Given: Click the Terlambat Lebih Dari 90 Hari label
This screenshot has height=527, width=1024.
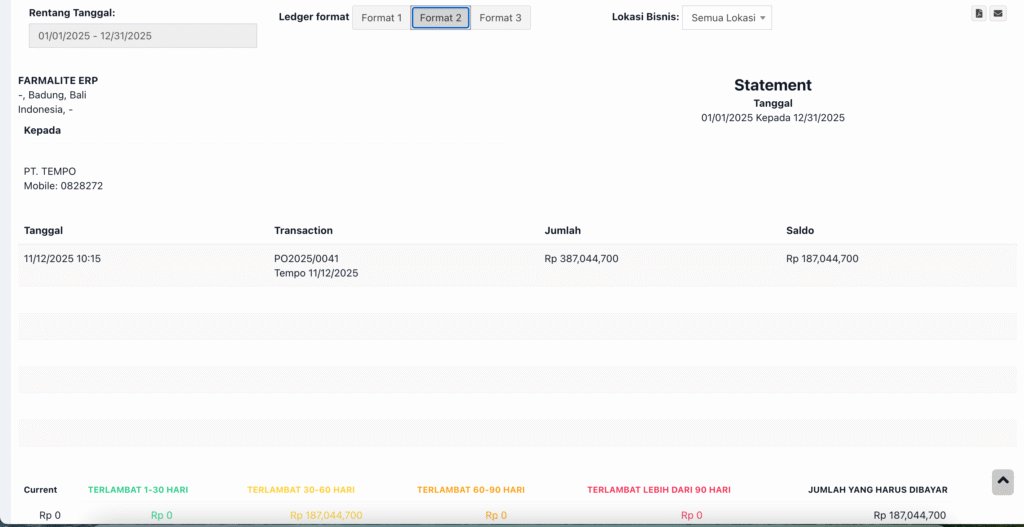Looking at the screenshot, I should pos(659,490).
